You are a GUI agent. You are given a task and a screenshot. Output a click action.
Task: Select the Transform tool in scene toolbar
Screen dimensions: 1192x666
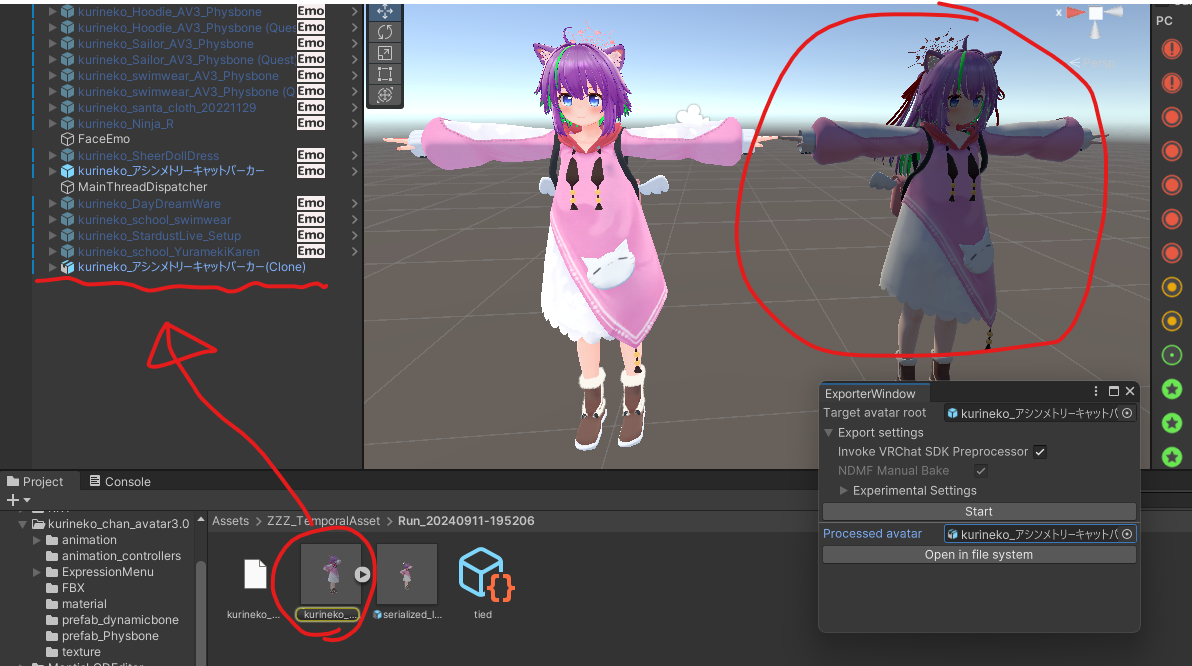(x=385, y=95)
